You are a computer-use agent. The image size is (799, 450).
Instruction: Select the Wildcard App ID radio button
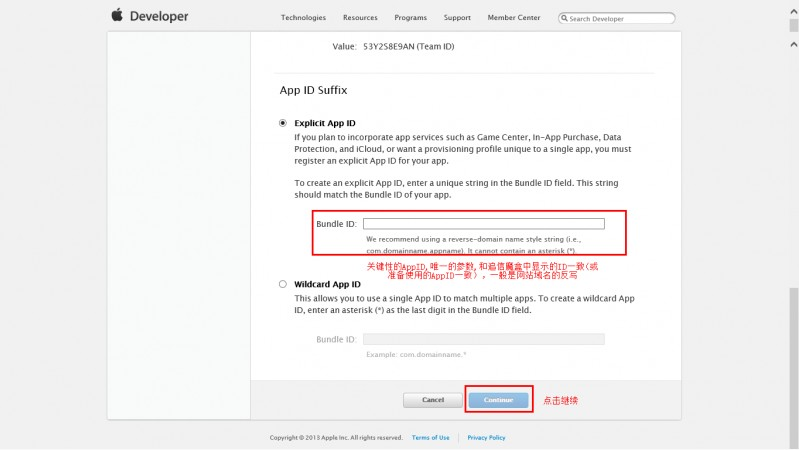coord(283,284)
